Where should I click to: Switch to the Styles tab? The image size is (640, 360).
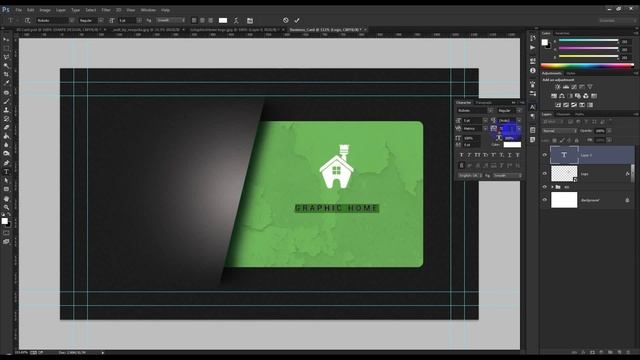571,73
